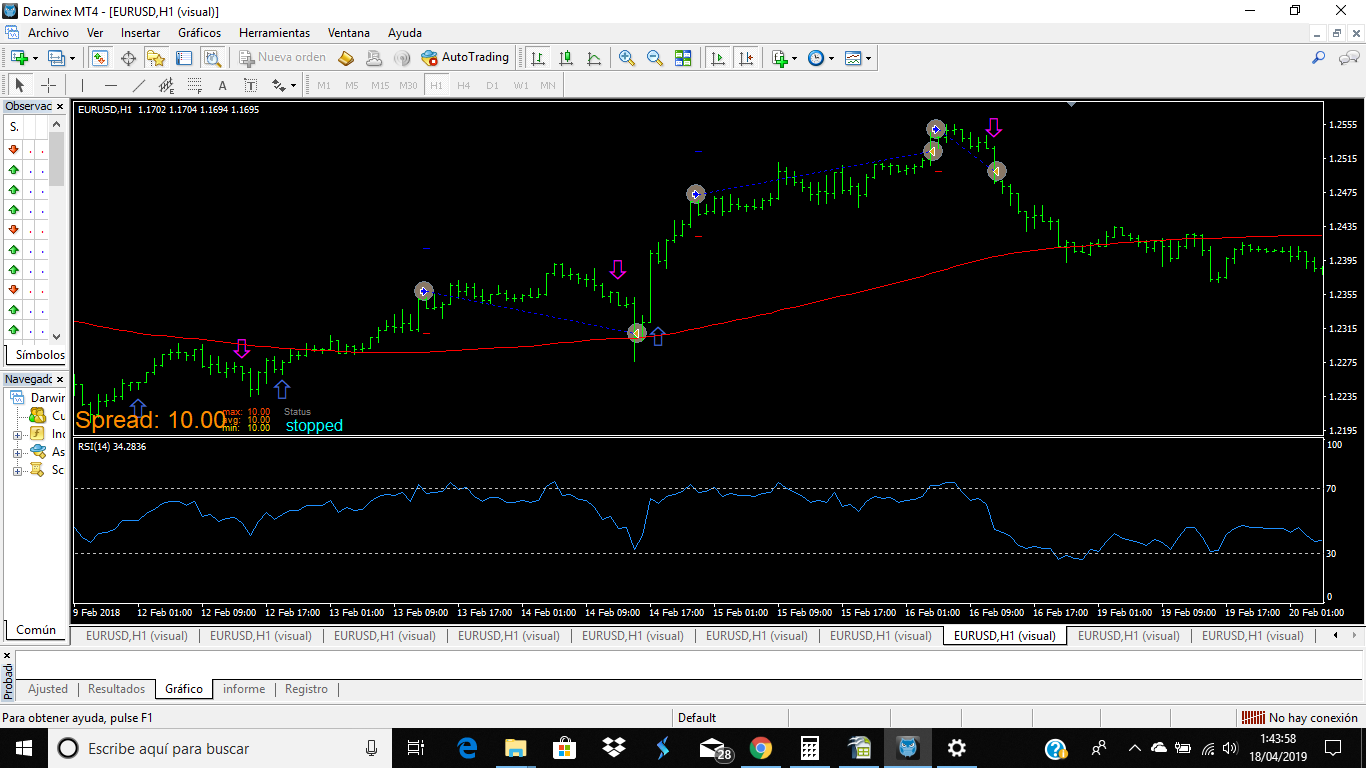Switch chart to bar chart mode
This screenshot has width=1366, height=768.
click(x=538, y=58)
